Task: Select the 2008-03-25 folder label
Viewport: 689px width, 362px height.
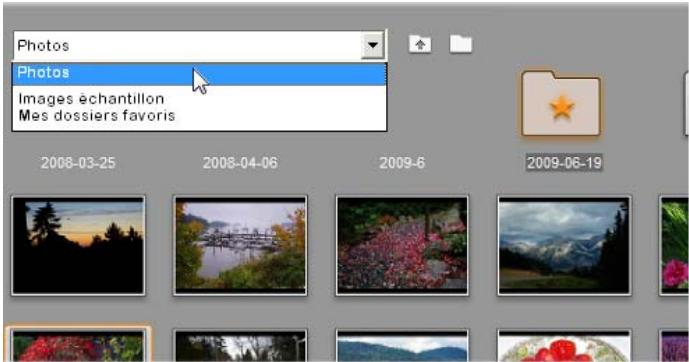Action: coord(78,163)
